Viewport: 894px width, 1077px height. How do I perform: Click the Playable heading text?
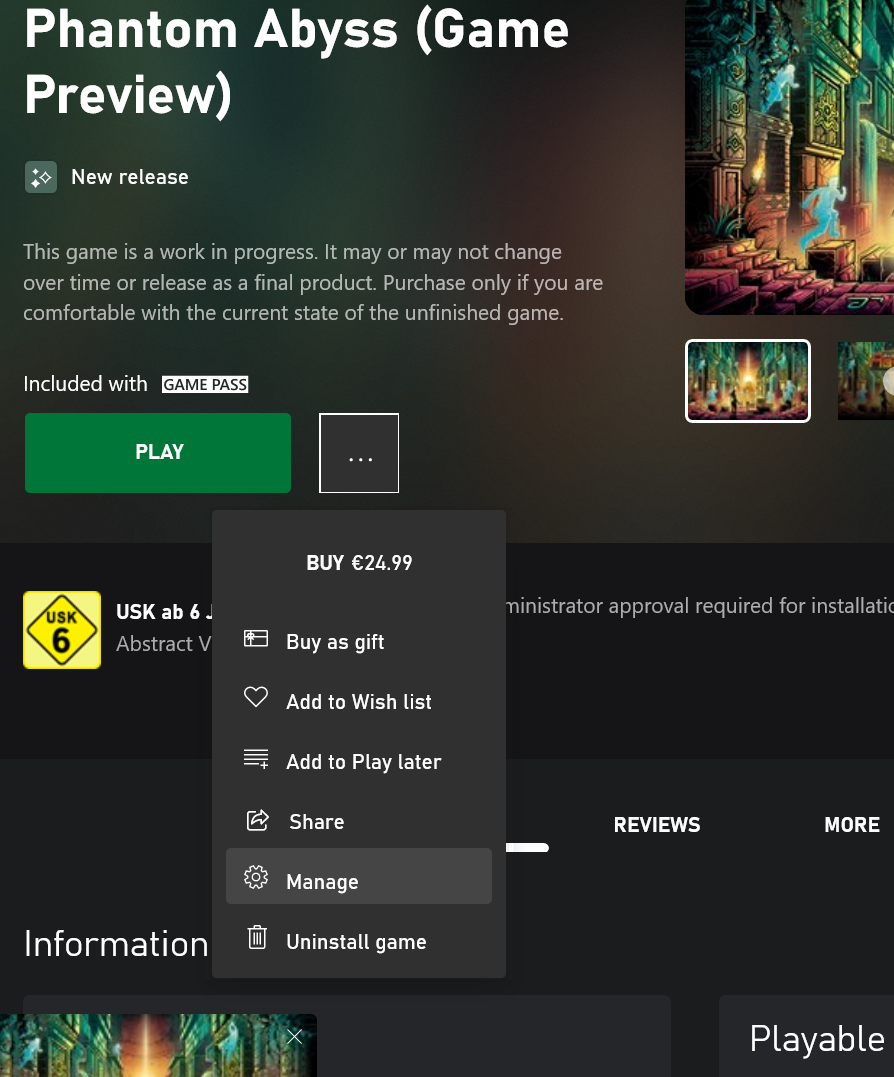tap(817, 1039)
